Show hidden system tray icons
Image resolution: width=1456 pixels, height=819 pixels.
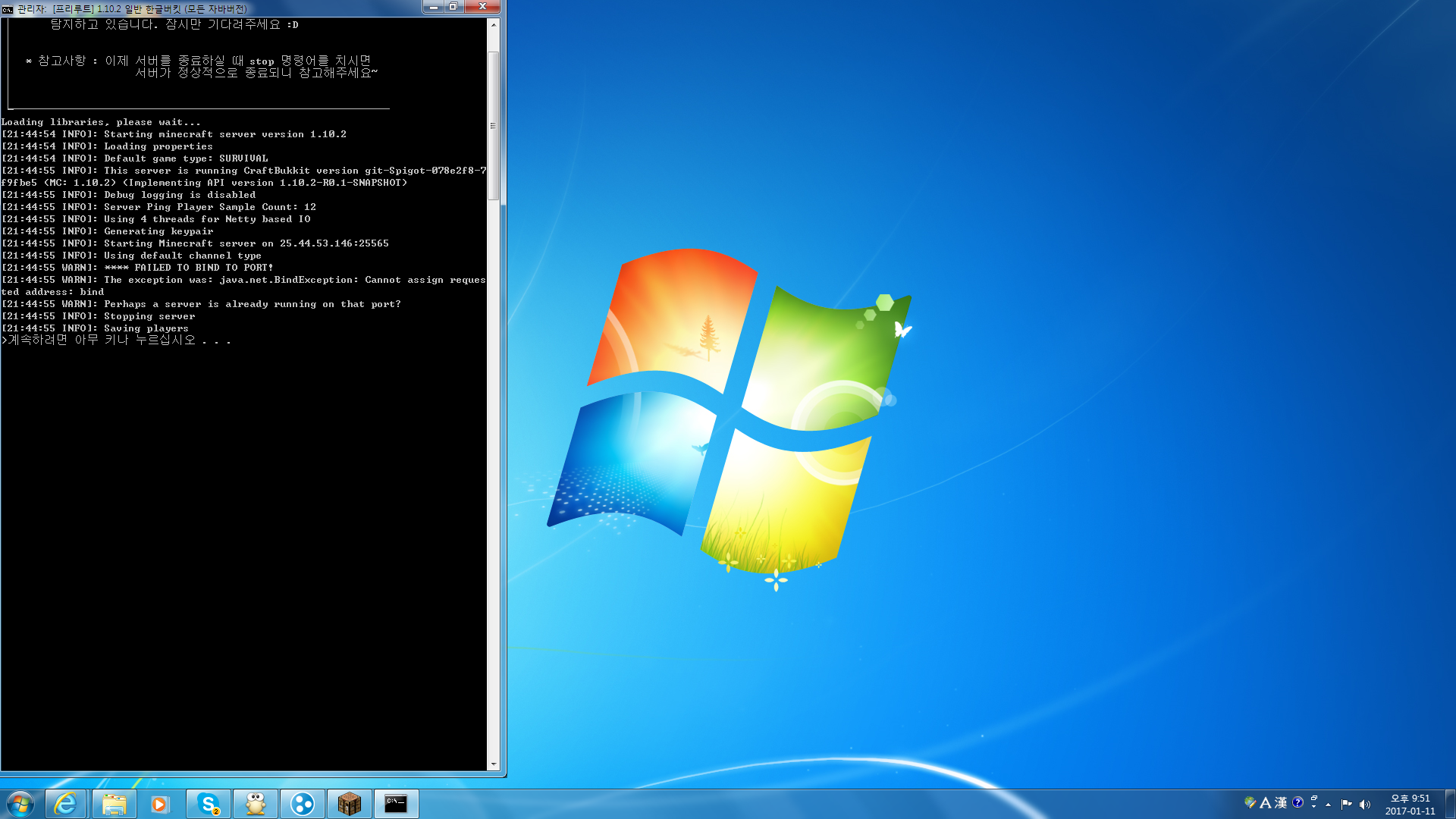tap(1328, 804)
